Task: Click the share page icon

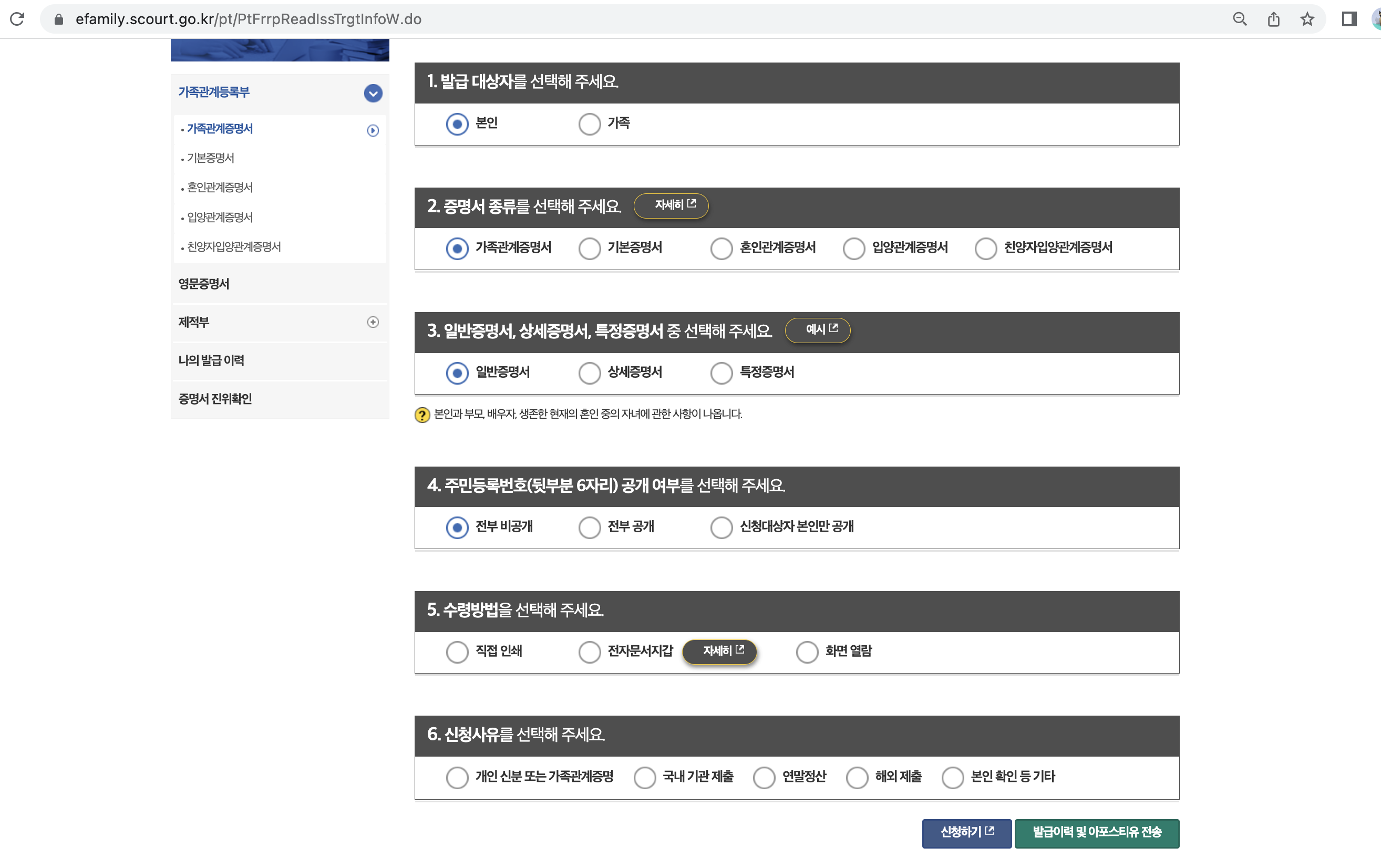Action: tap(1273, 19)
